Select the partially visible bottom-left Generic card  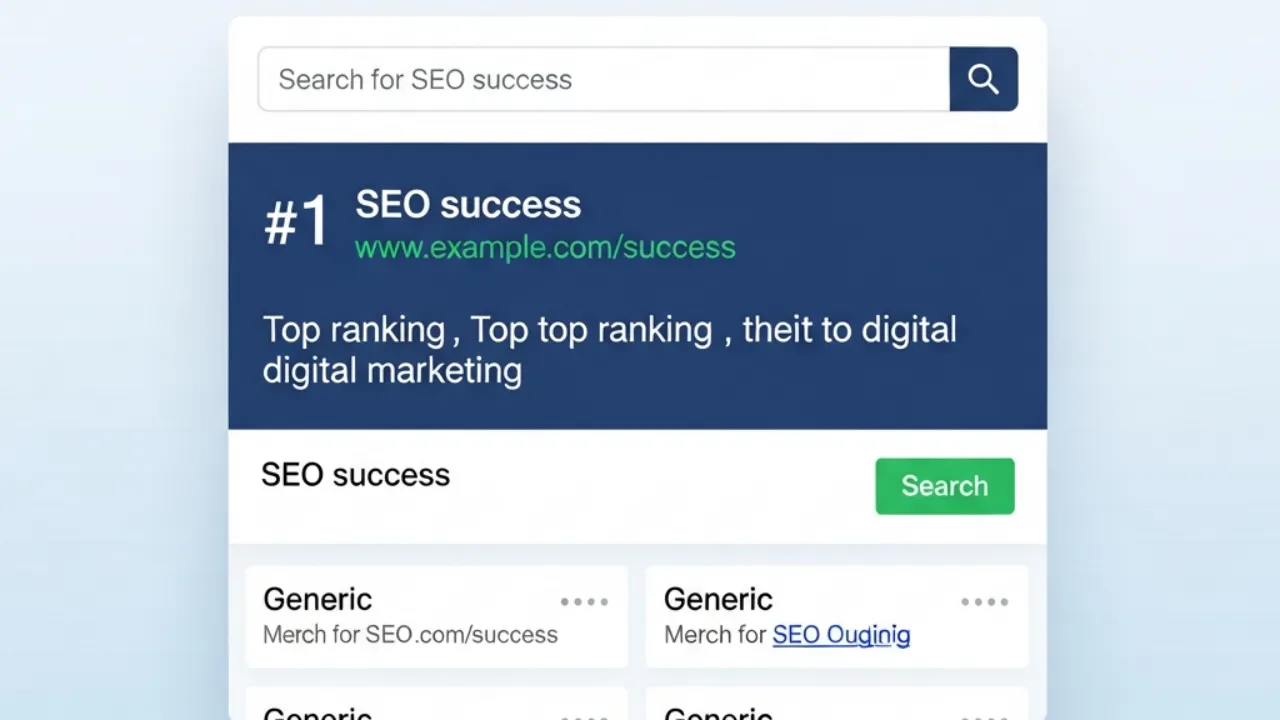436,704
